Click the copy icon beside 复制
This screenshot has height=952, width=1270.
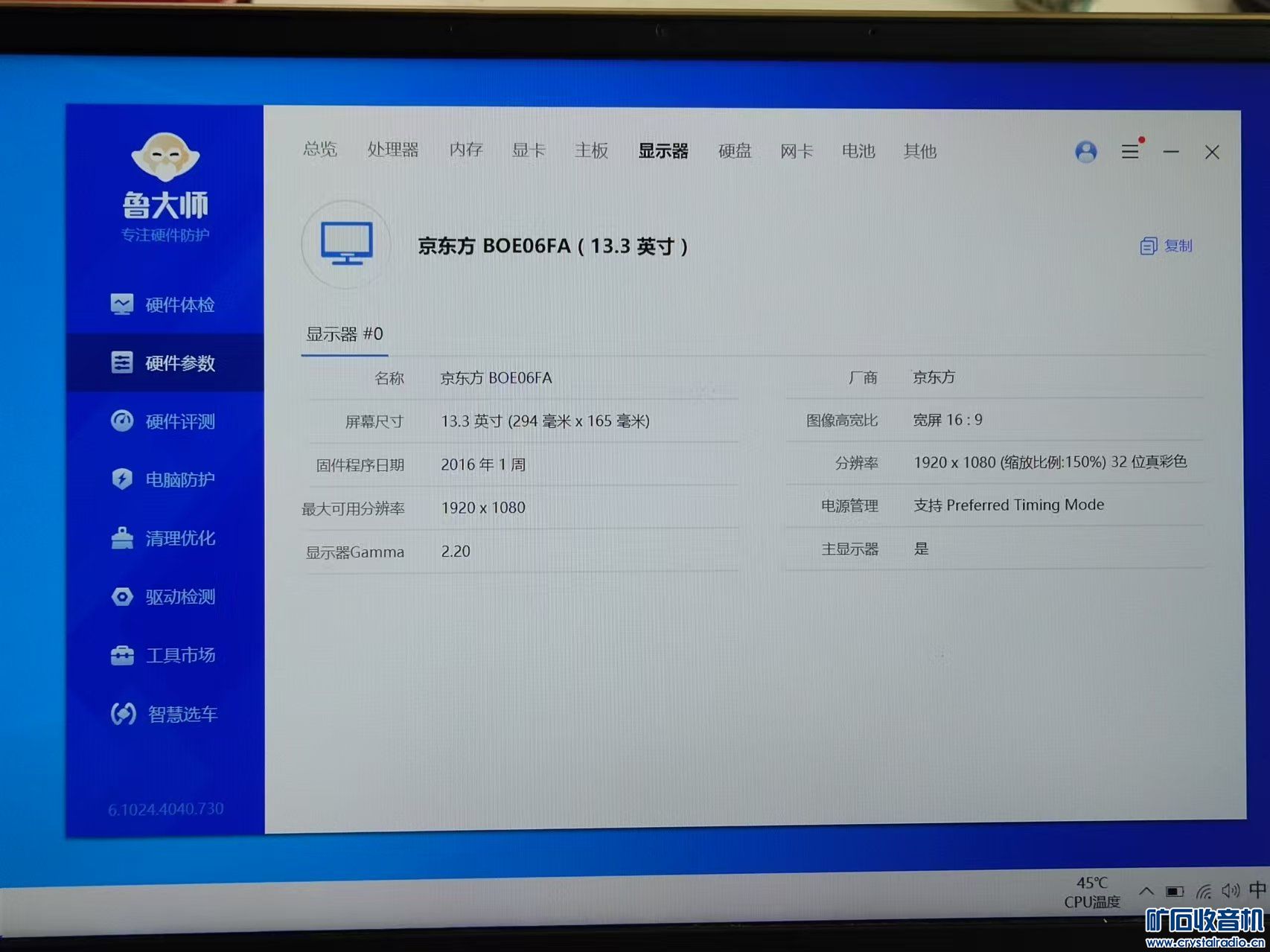click(1149, 246)
